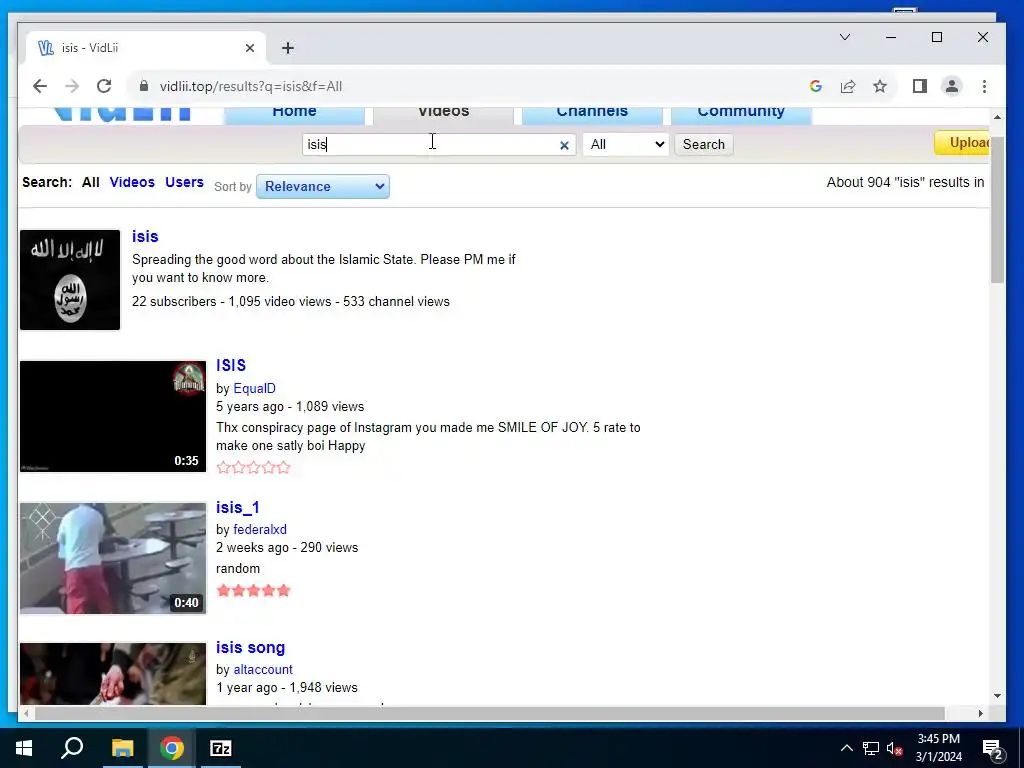
Task: Click the horizontal scrollbar at page bottom
Action: coord(490,713)
